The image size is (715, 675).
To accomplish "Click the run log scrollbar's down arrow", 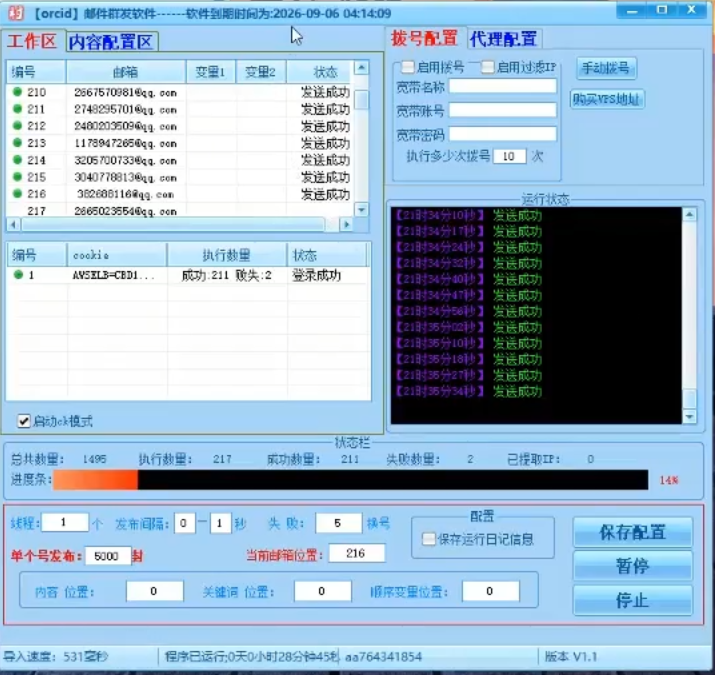I will click(x=689, y=417).
